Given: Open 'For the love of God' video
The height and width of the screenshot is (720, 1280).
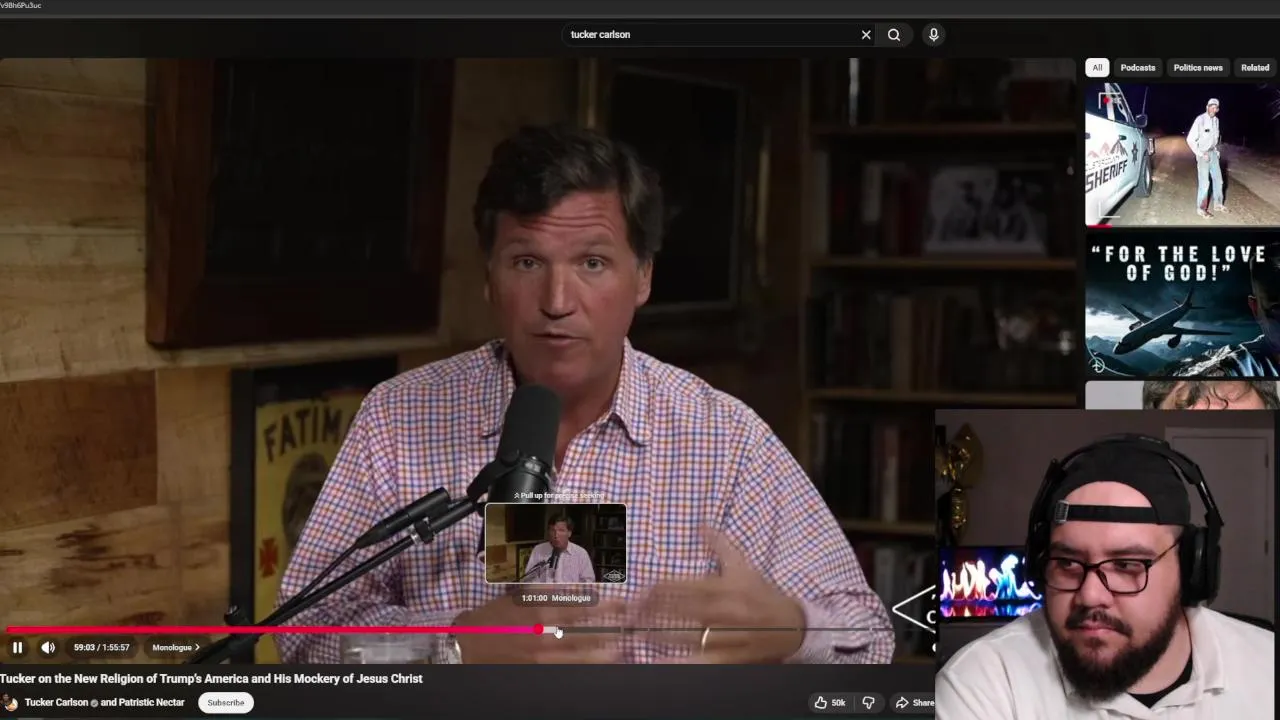Looking at the screenshot, I should (1182, 305).
